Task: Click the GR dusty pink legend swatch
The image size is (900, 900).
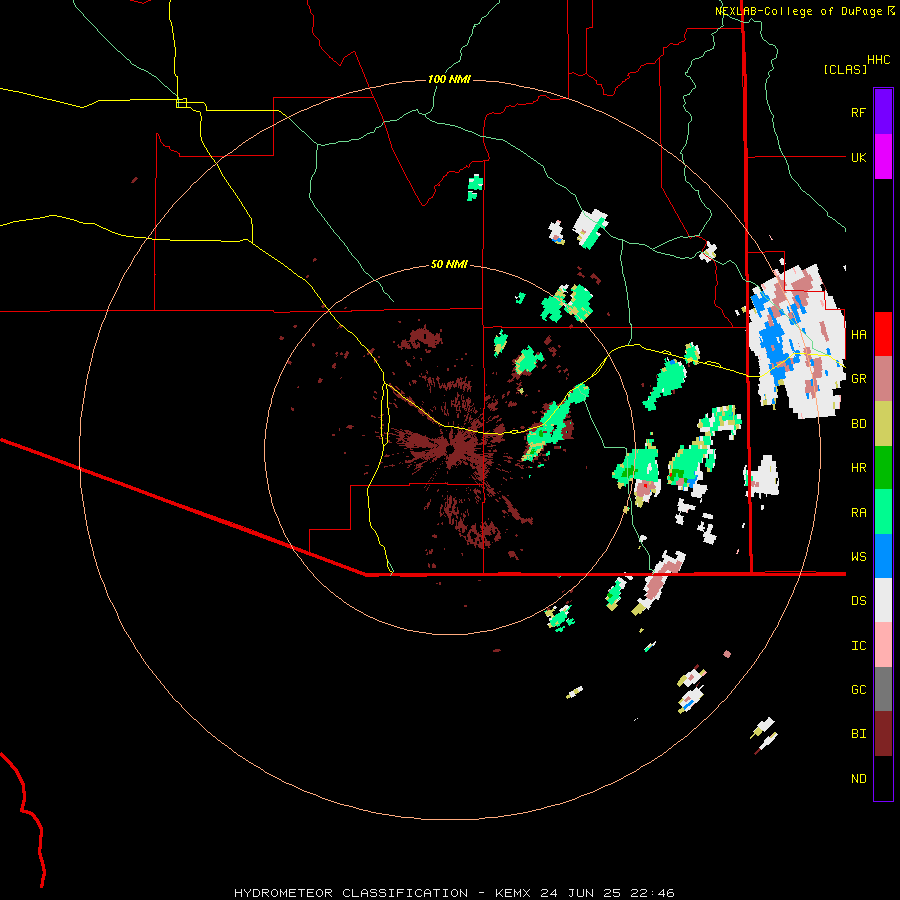Action: tap(883, 379)
